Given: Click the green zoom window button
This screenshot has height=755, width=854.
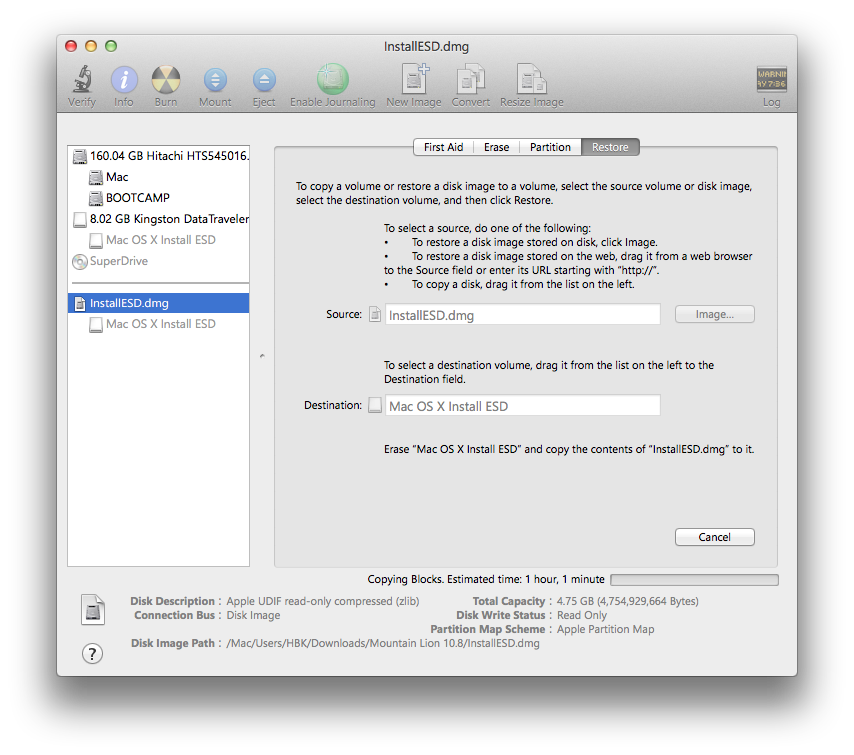Looking at the screenshot, I should coord(111,46).
